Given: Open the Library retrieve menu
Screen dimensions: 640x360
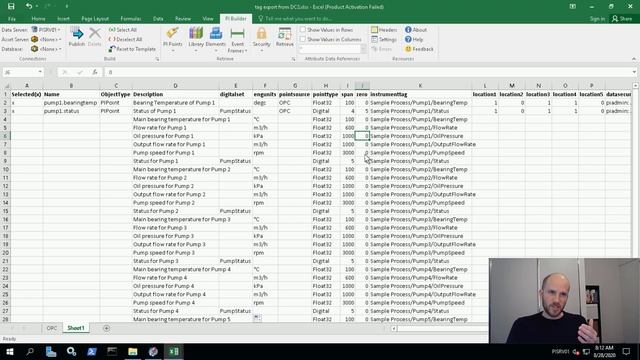Looking at the screenshot, I should point(196,40).
